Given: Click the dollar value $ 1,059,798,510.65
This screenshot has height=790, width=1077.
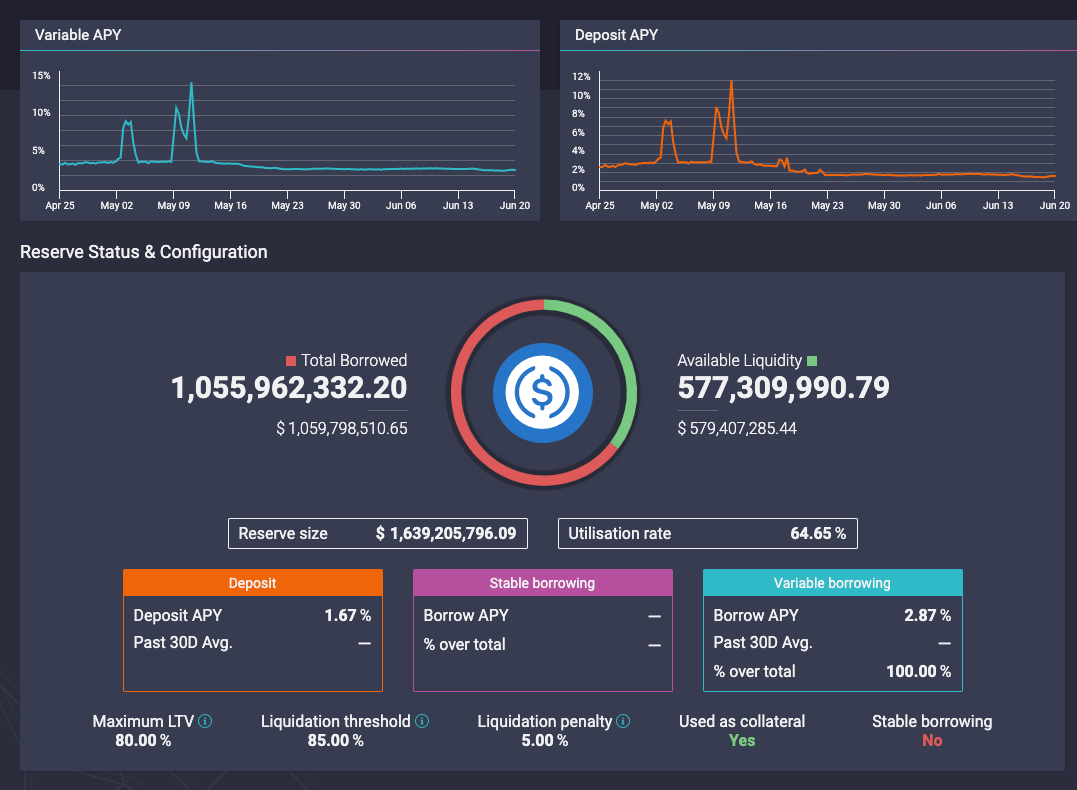Looking at the screenshot, I should (x=341, y=429).
